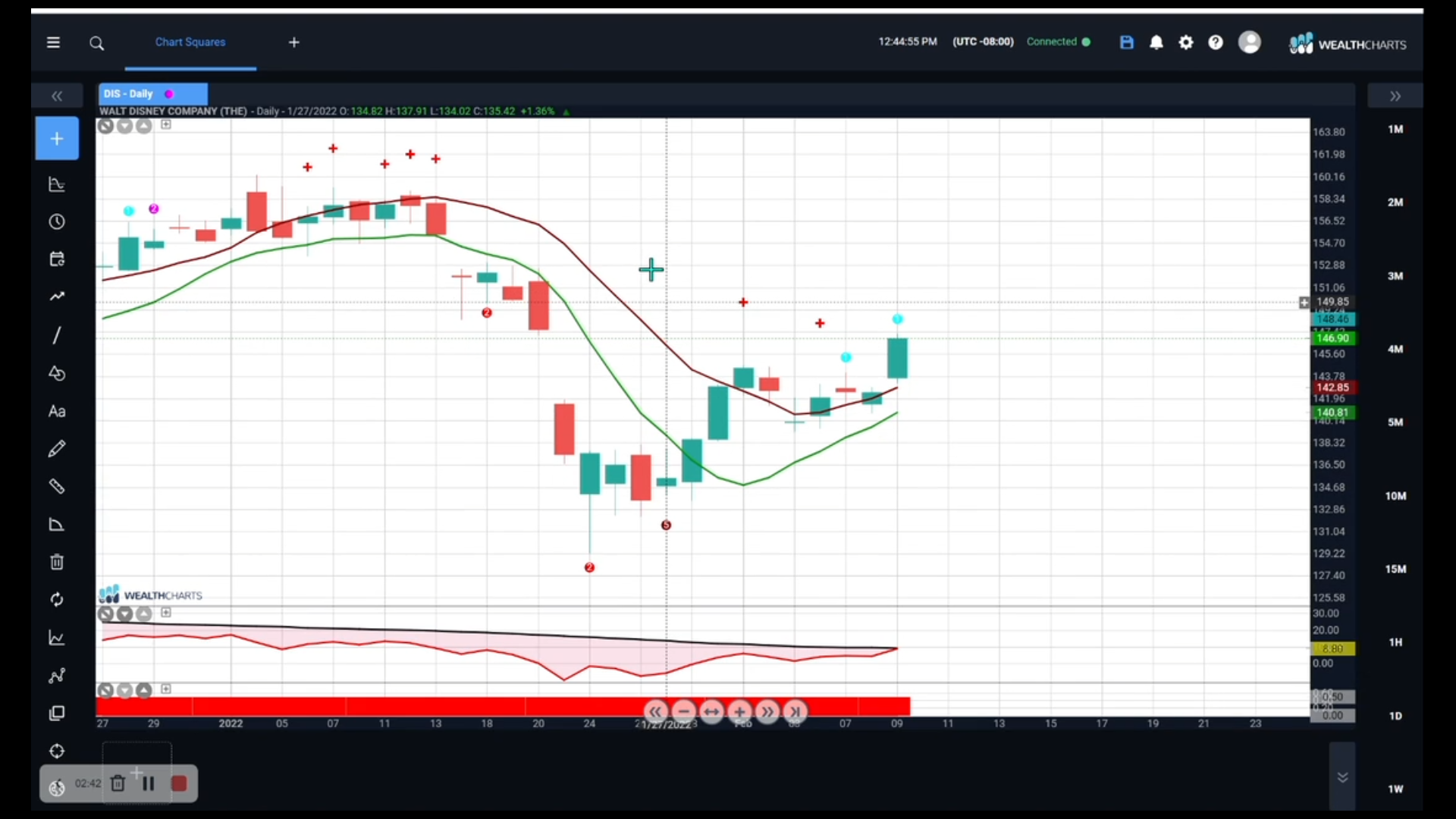Image resolution: width=1456 pixels, height=819 pixels.
Task: Select the 5M timeframe
Action: tap(1395, 422)
